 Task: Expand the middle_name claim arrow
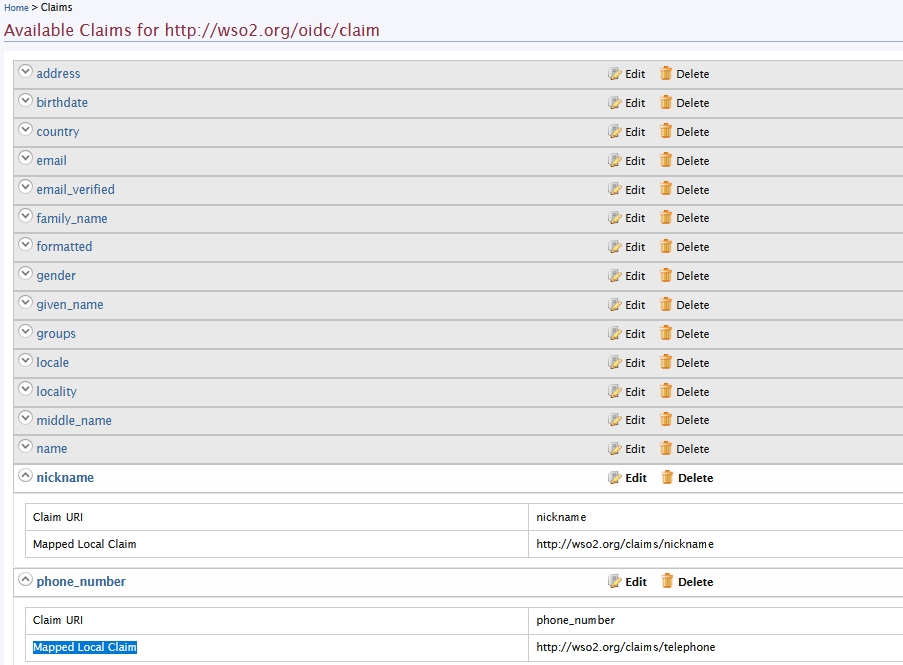click(26, 419)
